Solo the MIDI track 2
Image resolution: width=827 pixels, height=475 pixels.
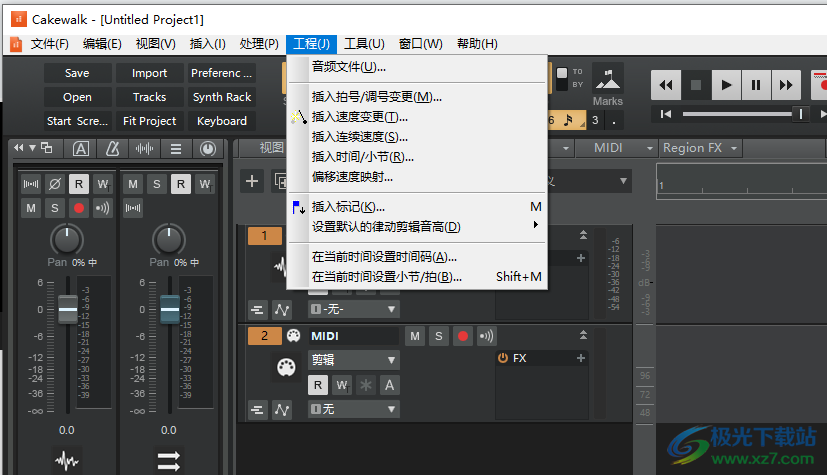coord(439,336)
